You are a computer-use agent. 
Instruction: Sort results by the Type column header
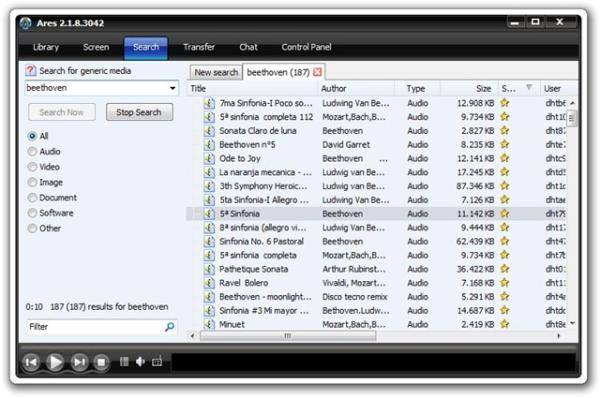coord(417,88)
